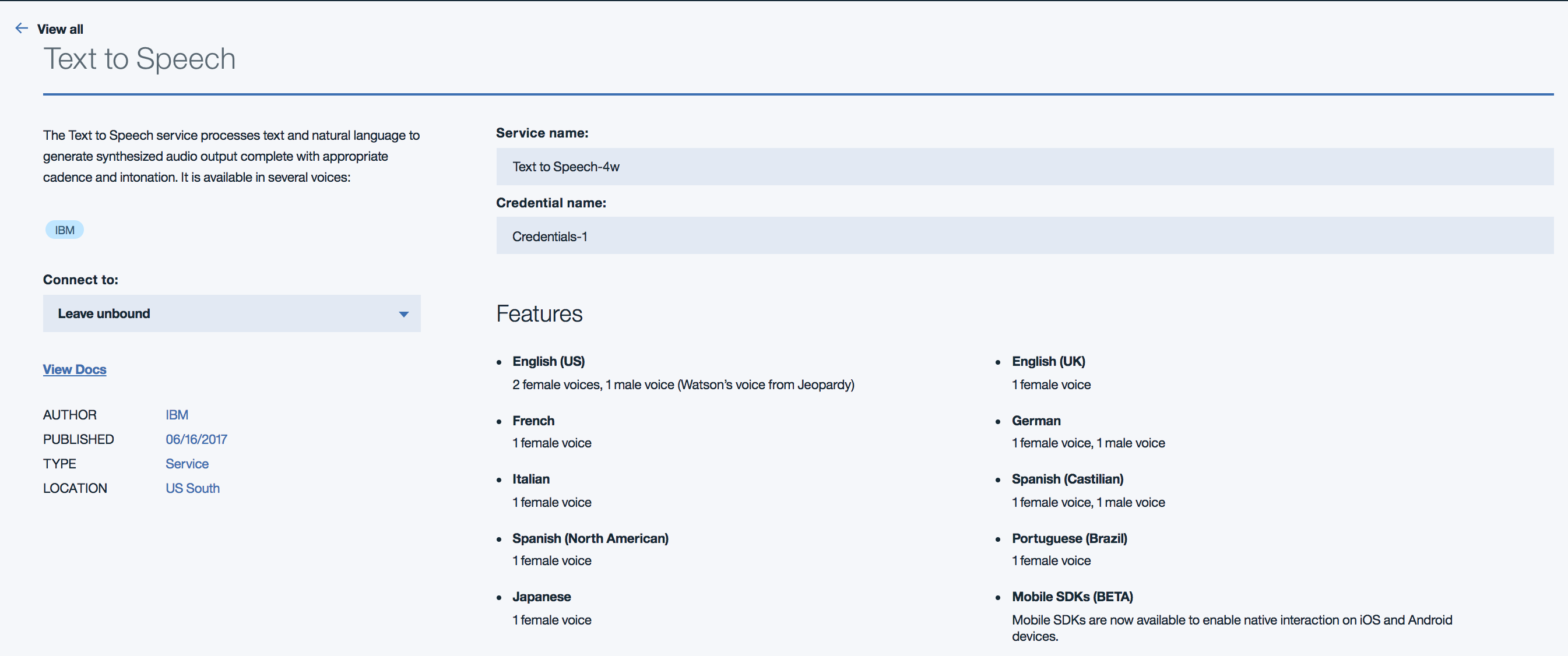Click the Features section heading
Image resolution: width=1568 pixels, height=656 pixels.
click(539, 313)
